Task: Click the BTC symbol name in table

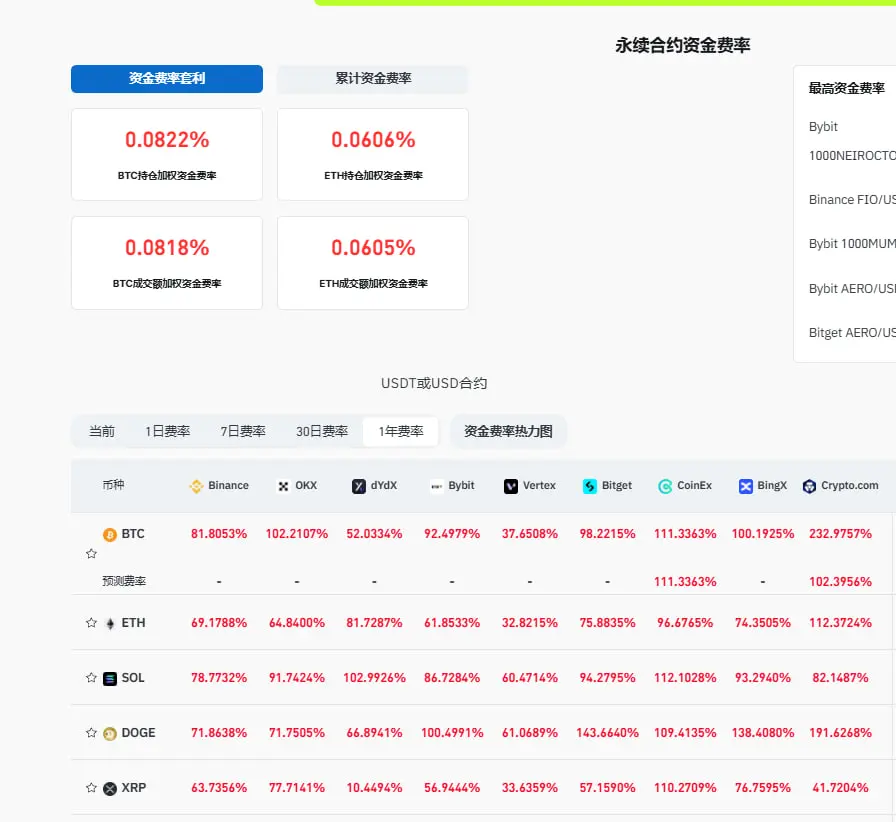Action: [x=133, y=534]
